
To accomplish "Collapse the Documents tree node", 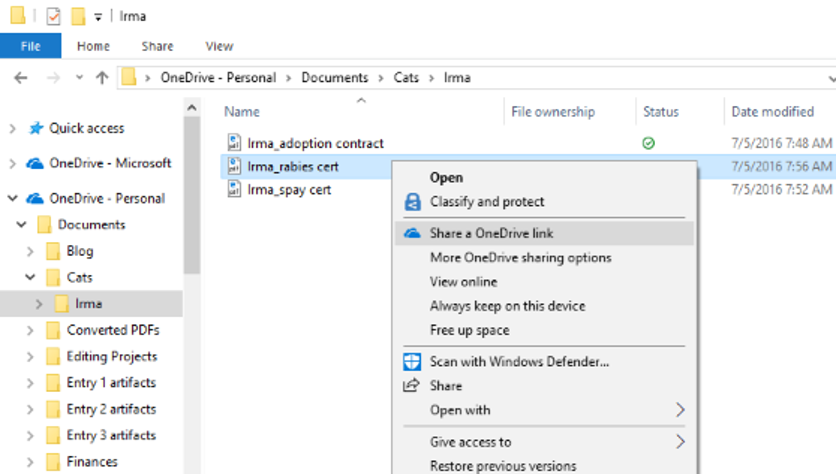I will [21, 224].
